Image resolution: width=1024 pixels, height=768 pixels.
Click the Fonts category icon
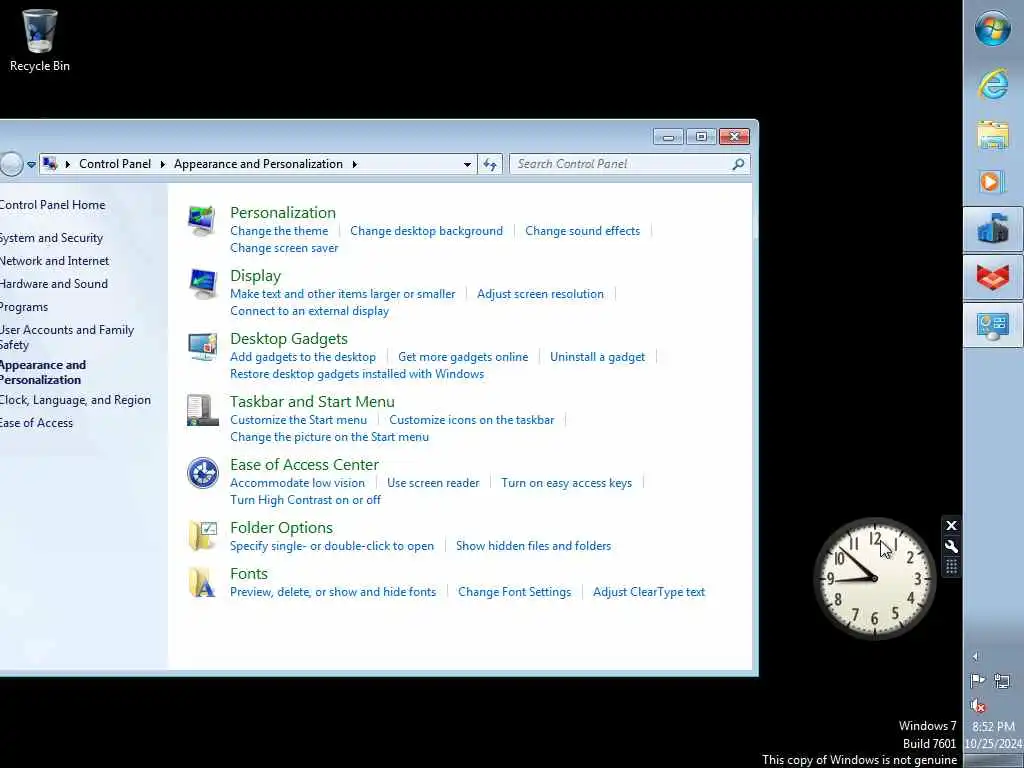[x=202, y=582]
